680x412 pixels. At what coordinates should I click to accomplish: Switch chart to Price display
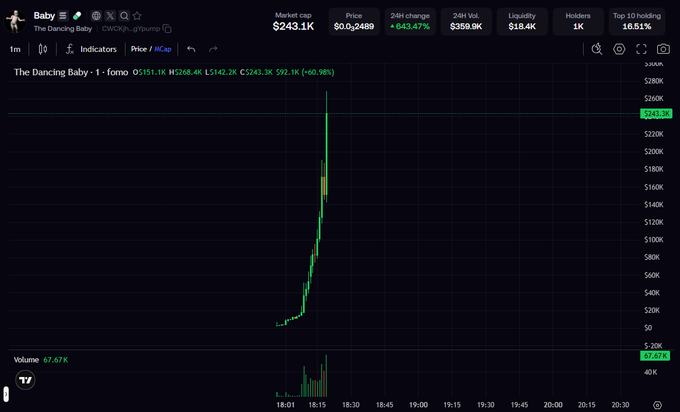pyautogui.click(x=139, y=49)
